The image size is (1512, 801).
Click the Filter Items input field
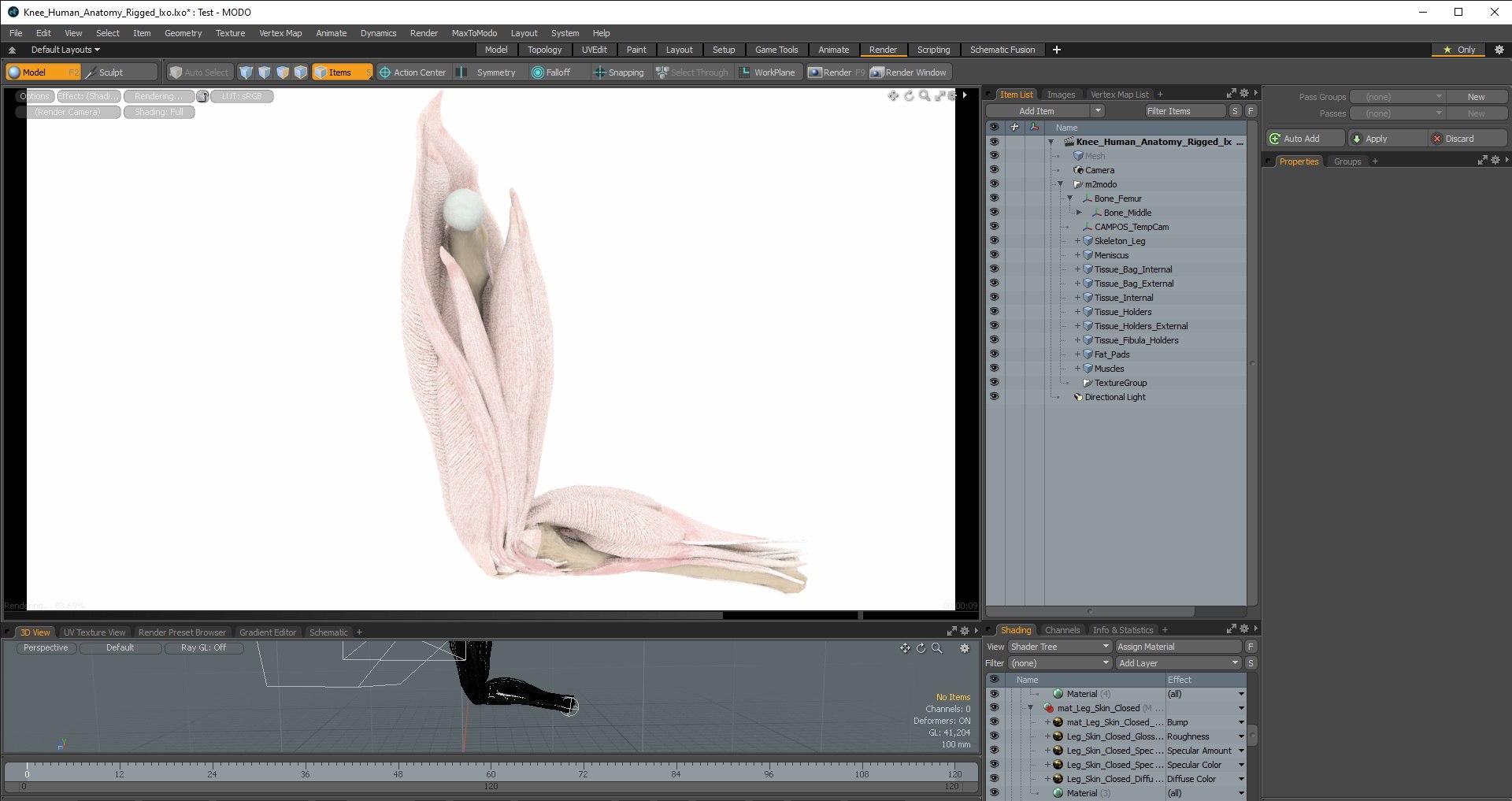(x=1185, y=111)
